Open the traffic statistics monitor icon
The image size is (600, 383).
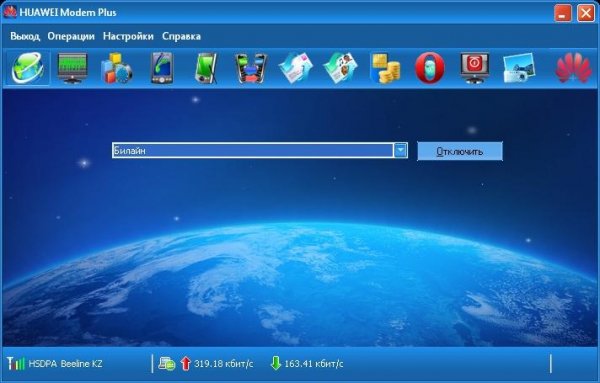(x=72, y=68)
